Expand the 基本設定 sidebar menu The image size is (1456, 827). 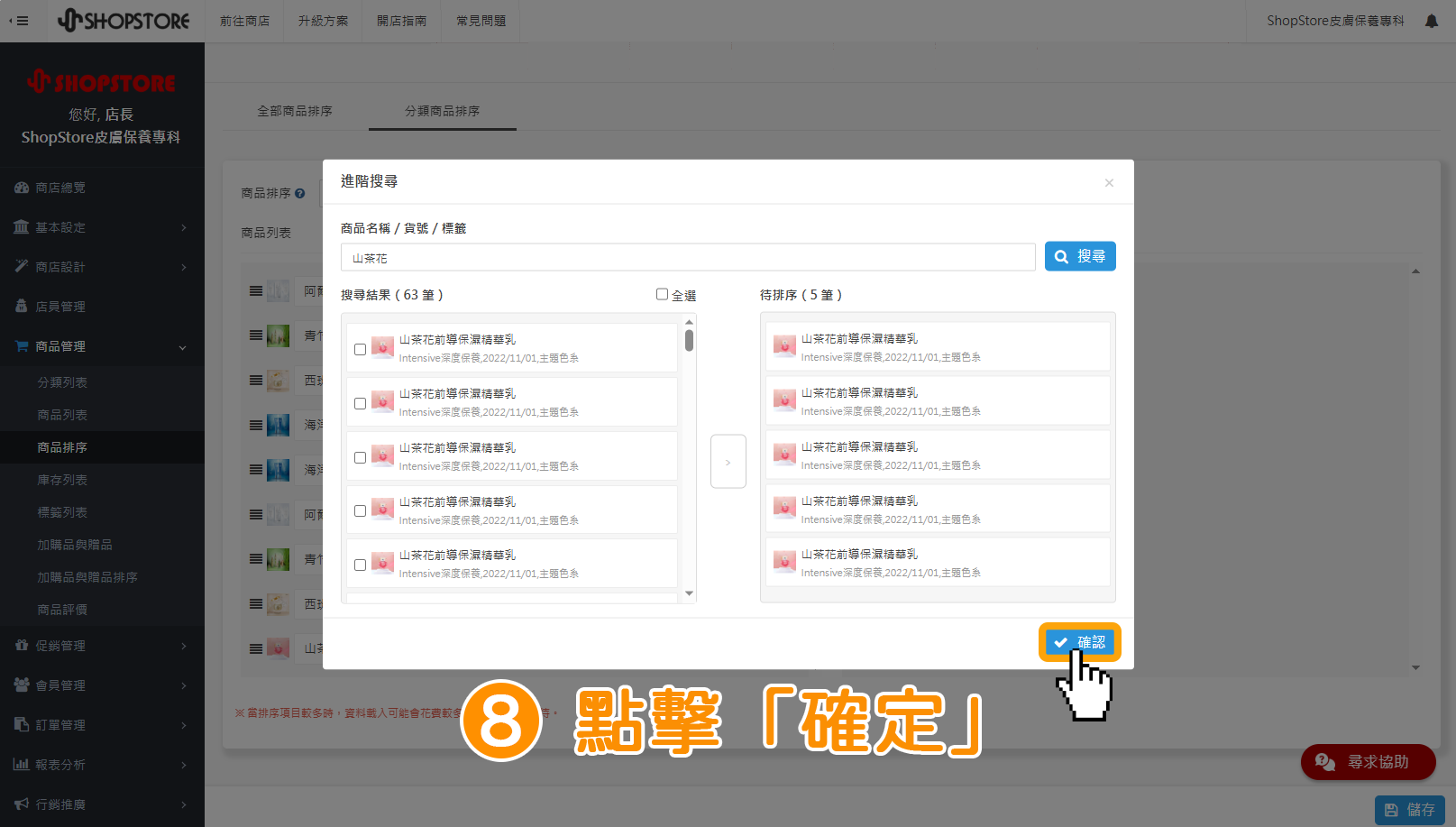[x=102, y=227]
